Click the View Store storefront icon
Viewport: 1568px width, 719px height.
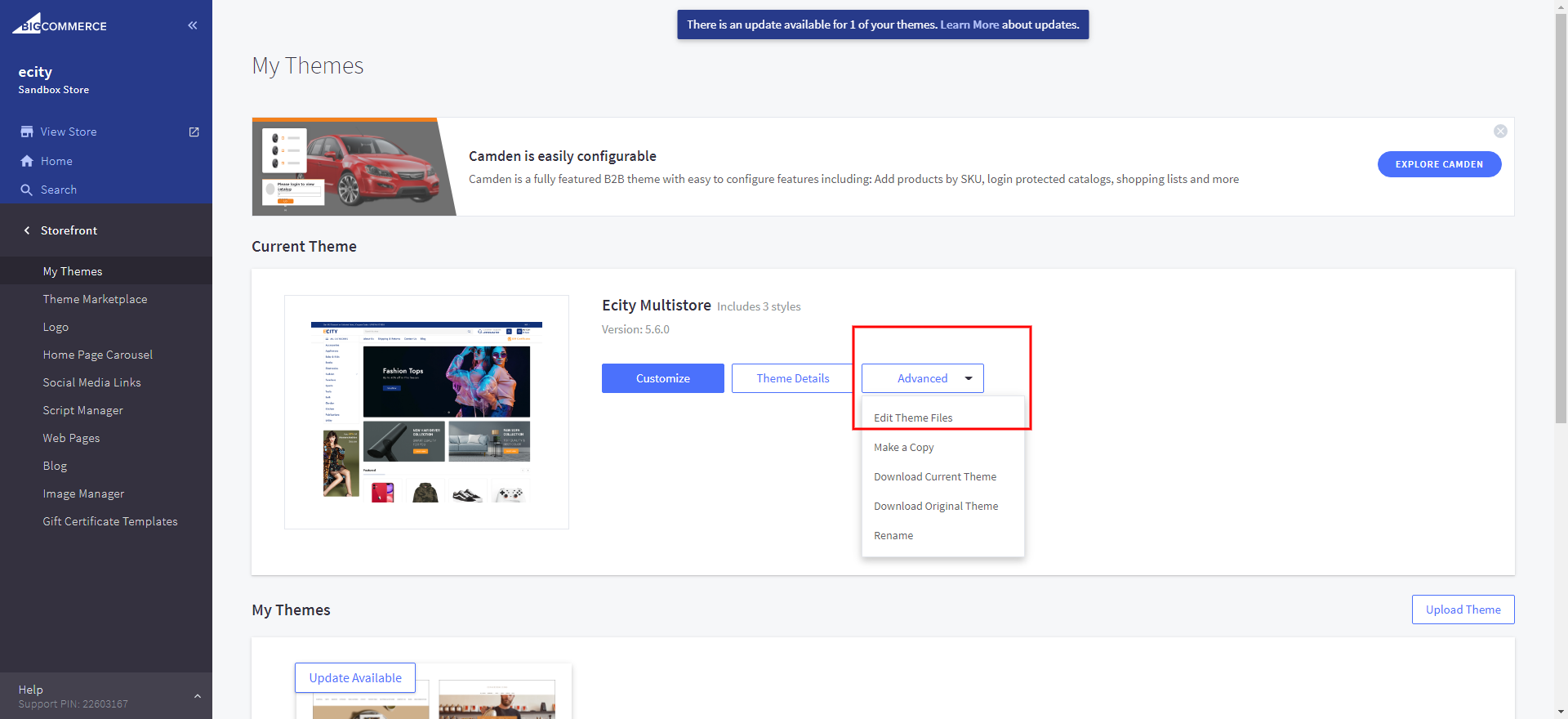coord(27,132)
